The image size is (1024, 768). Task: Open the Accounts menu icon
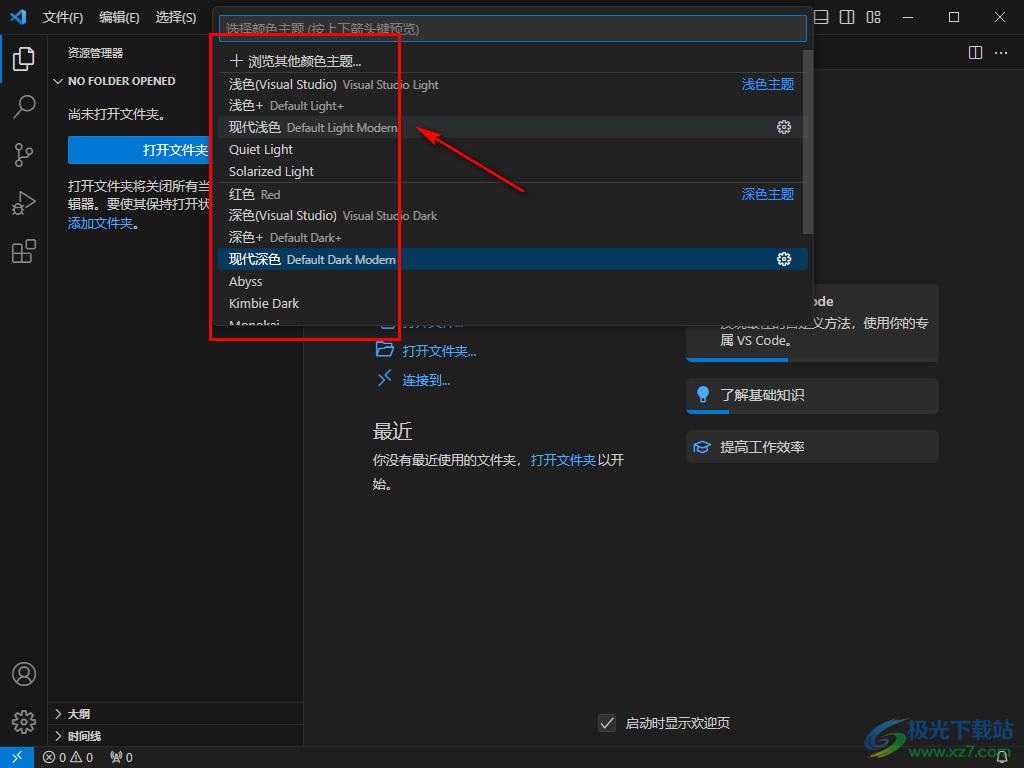pyautogui.click(x=24, y=674)
